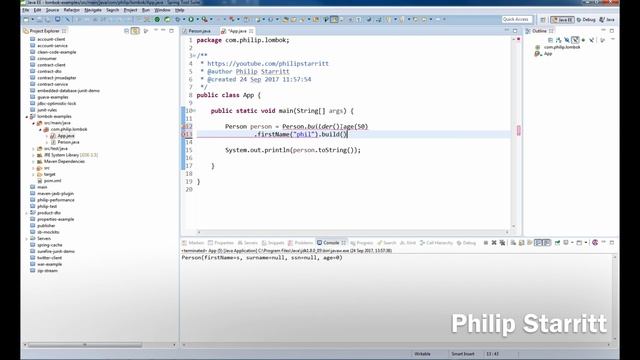Image resolution: width=640 pixels, height=360 pixels.
Task: Open the File menu
Action: (25, 10)
